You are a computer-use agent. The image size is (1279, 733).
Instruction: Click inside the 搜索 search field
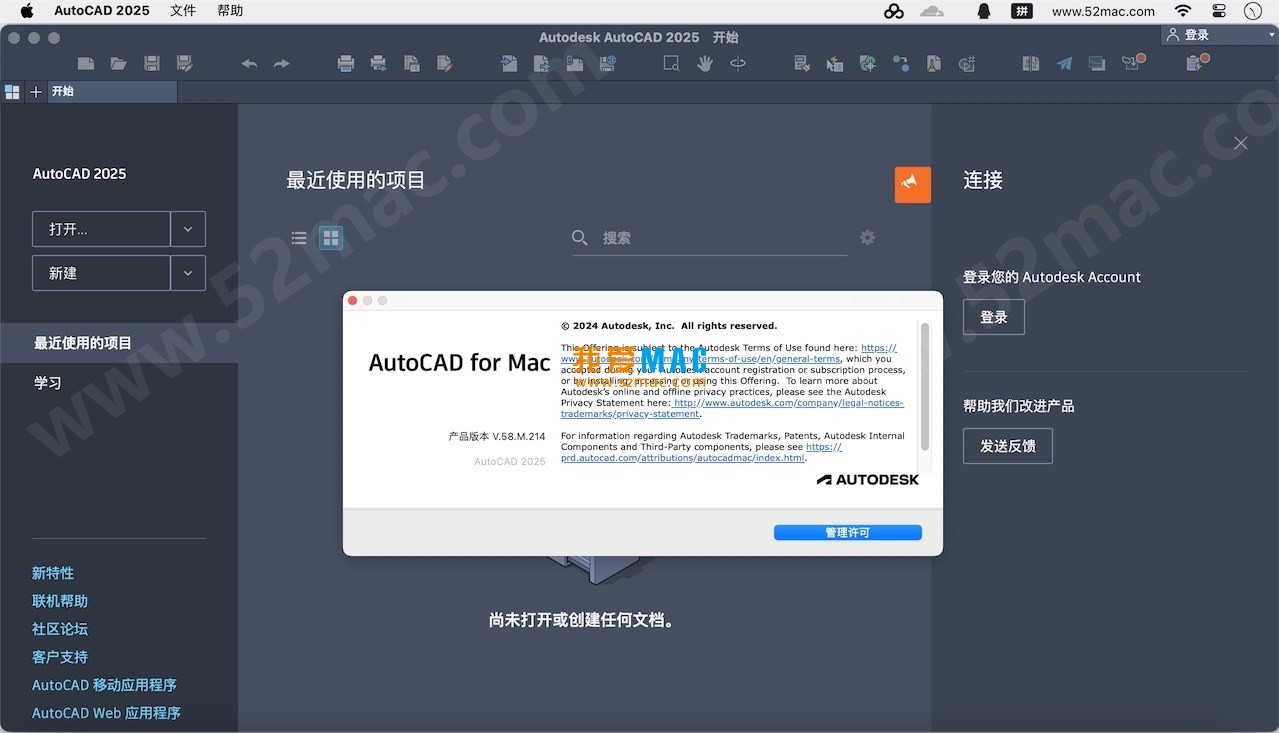click(700, 238)
